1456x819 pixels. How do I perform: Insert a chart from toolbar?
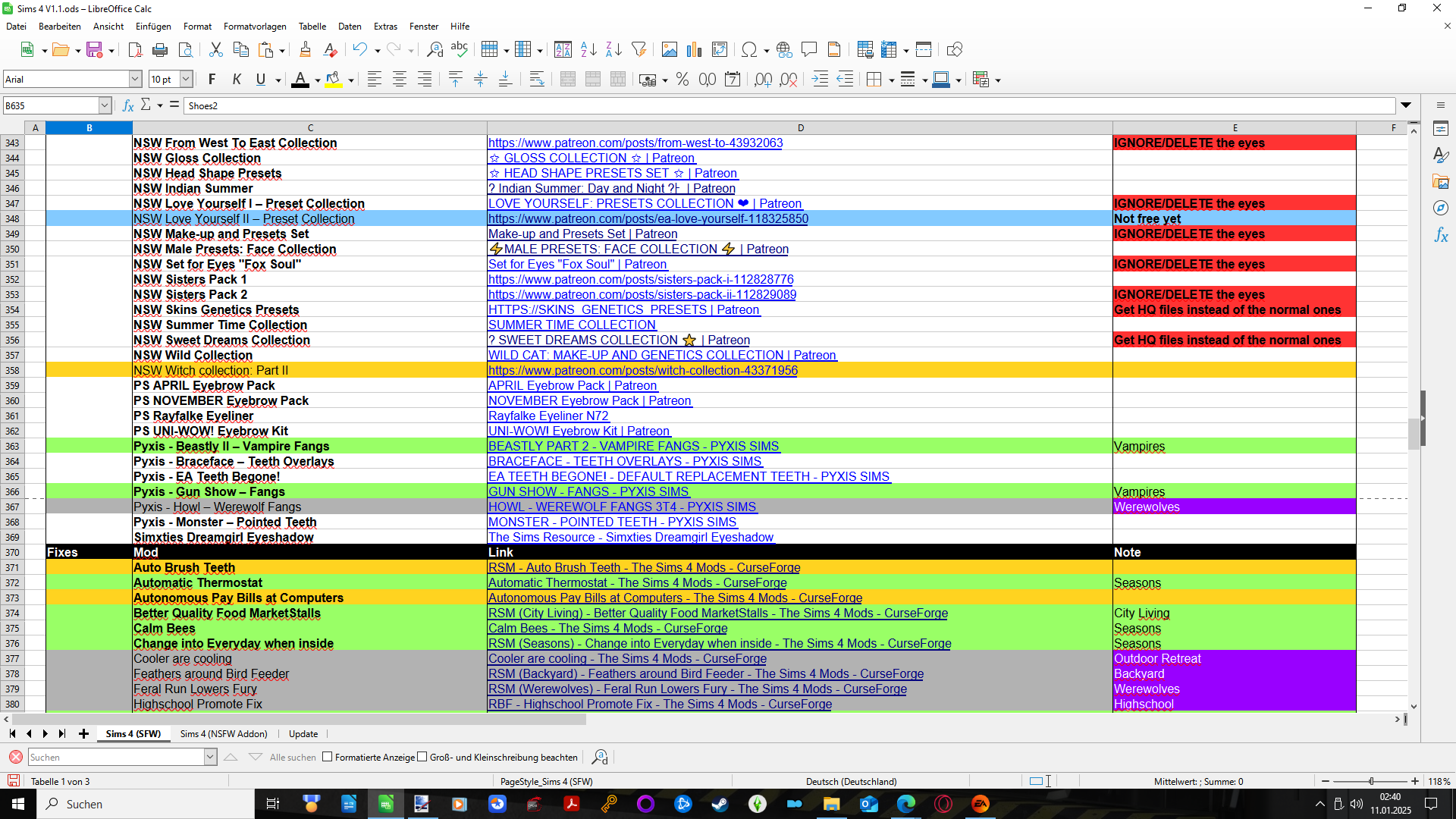pyautogui.click(x=695, y=50)
